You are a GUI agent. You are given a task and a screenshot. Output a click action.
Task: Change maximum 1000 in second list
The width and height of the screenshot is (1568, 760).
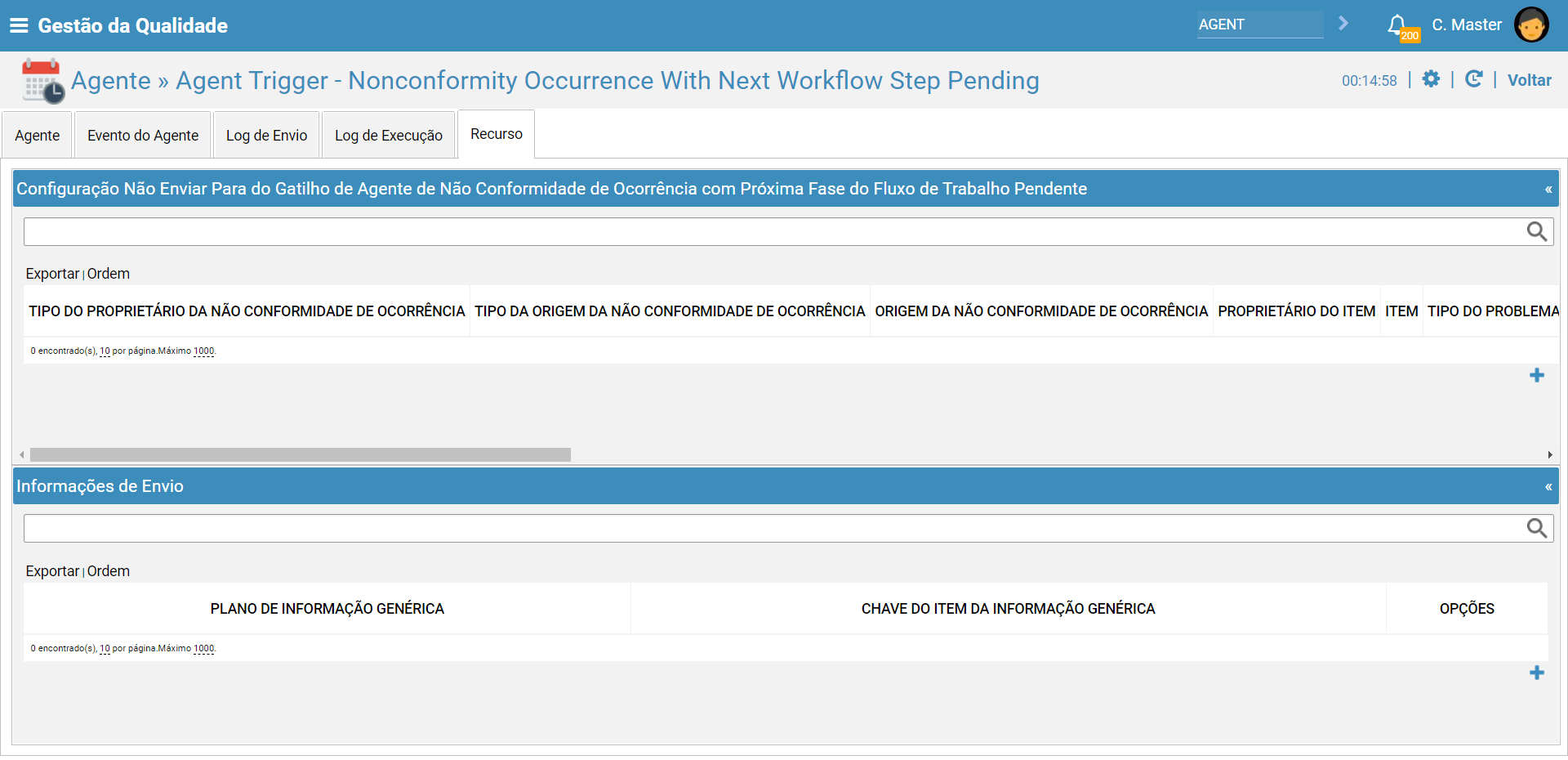pyautogui.click(x=203, y=649)
